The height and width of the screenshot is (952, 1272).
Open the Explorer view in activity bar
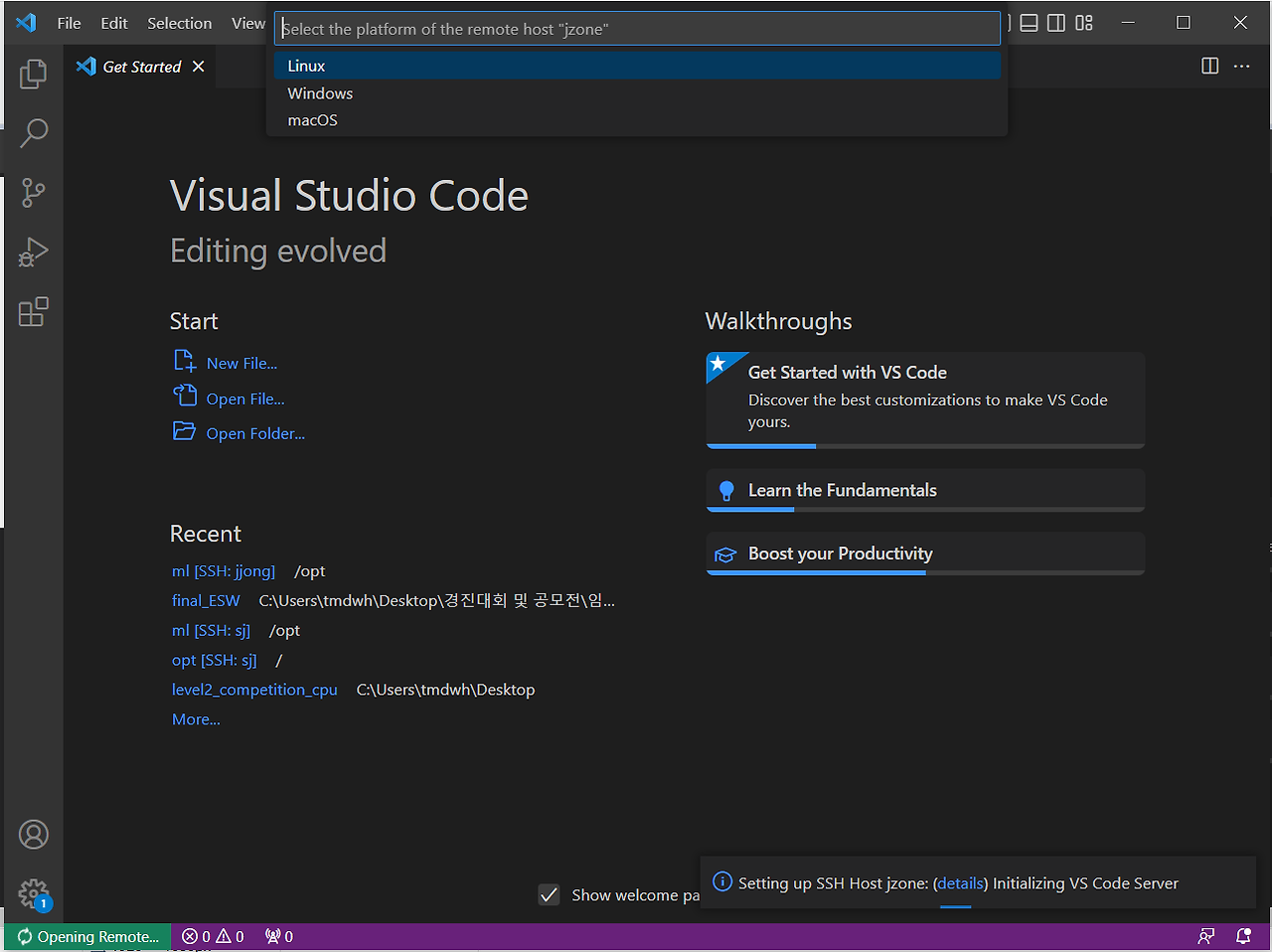(x=33, y=74)
